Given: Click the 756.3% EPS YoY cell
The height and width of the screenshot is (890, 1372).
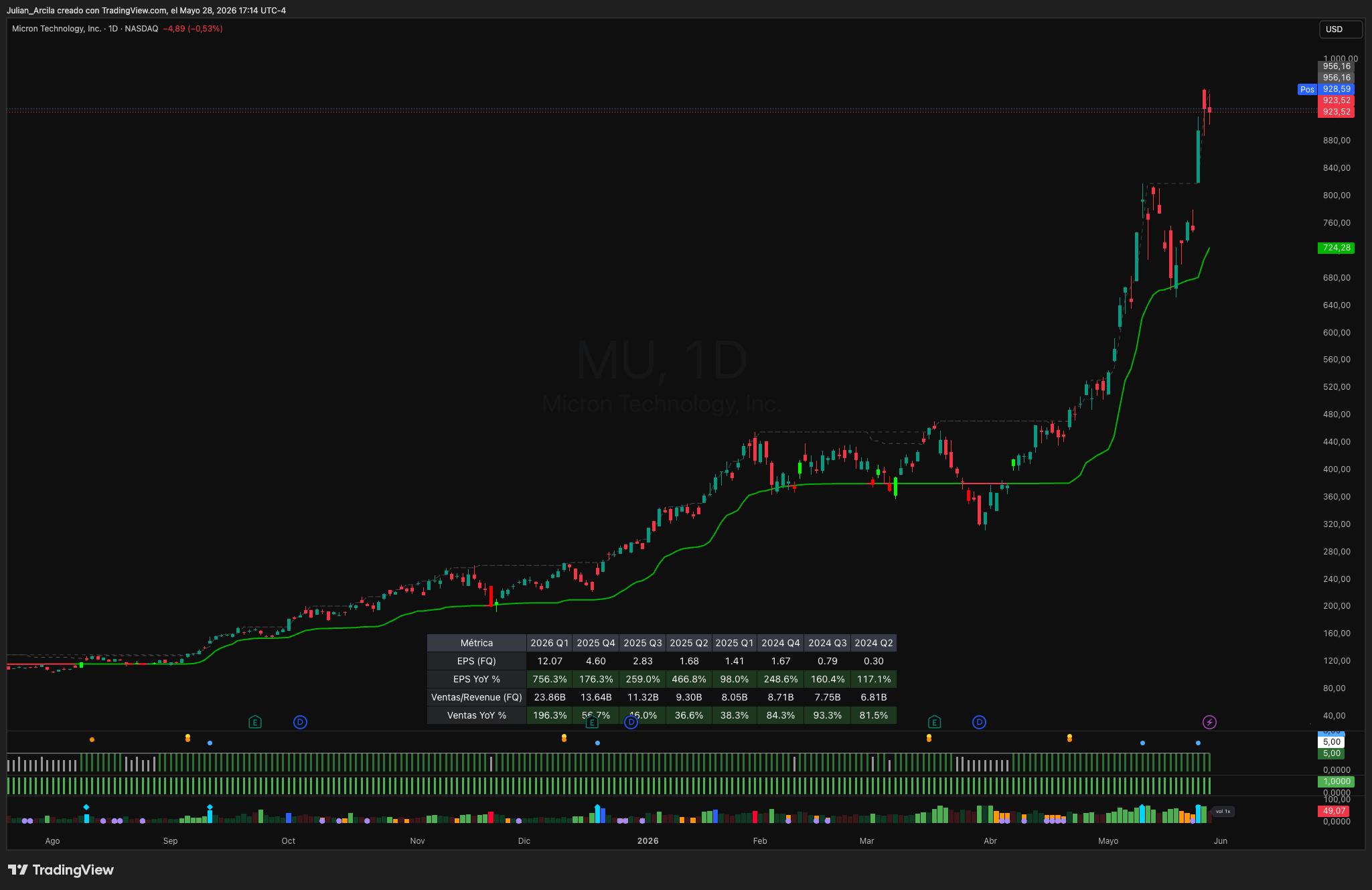Looking at the screenshot, I should pos(550,679).
